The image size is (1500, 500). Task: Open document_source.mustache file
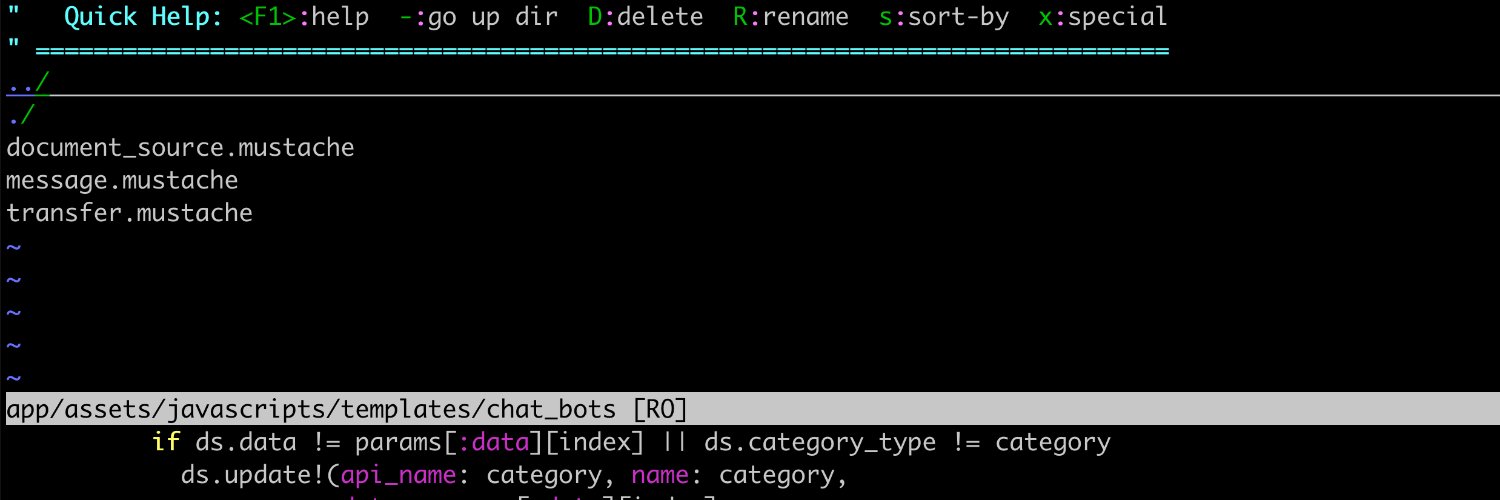[x=180, y=148]
